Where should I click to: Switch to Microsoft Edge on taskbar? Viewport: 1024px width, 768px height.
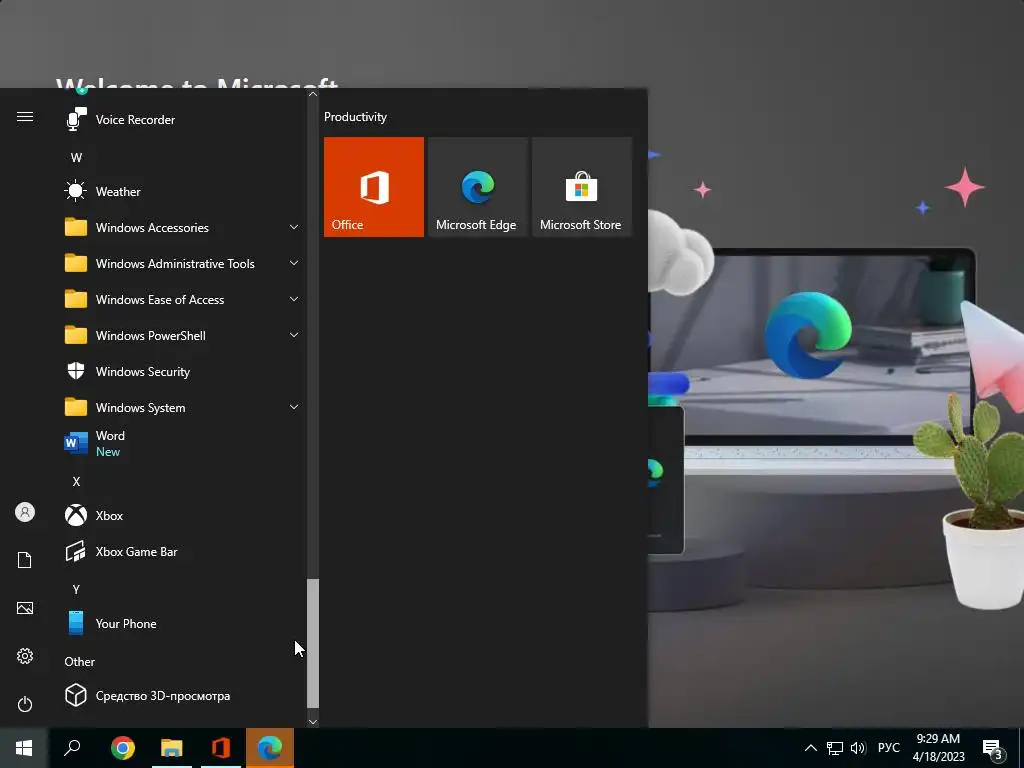pos(270,748)
